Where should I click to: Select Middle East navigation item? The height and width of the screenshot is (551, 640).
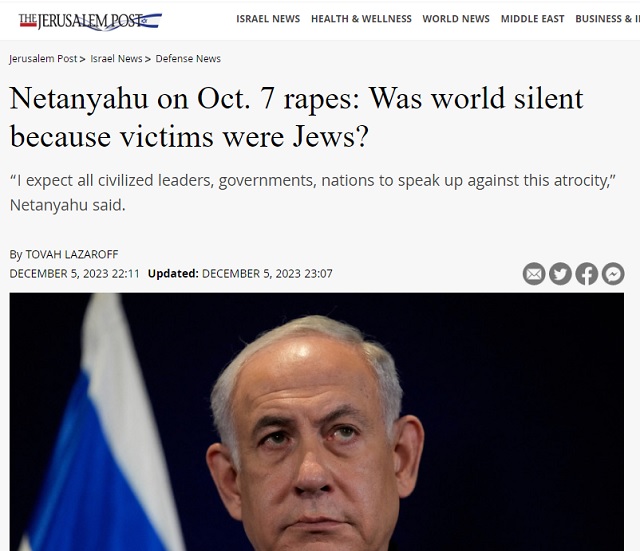(x=532, y=19)
